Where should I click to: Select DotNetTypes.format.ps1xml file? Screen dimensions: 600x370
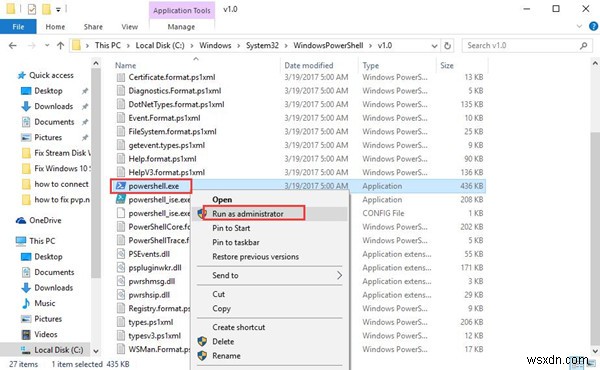point(176,104)
